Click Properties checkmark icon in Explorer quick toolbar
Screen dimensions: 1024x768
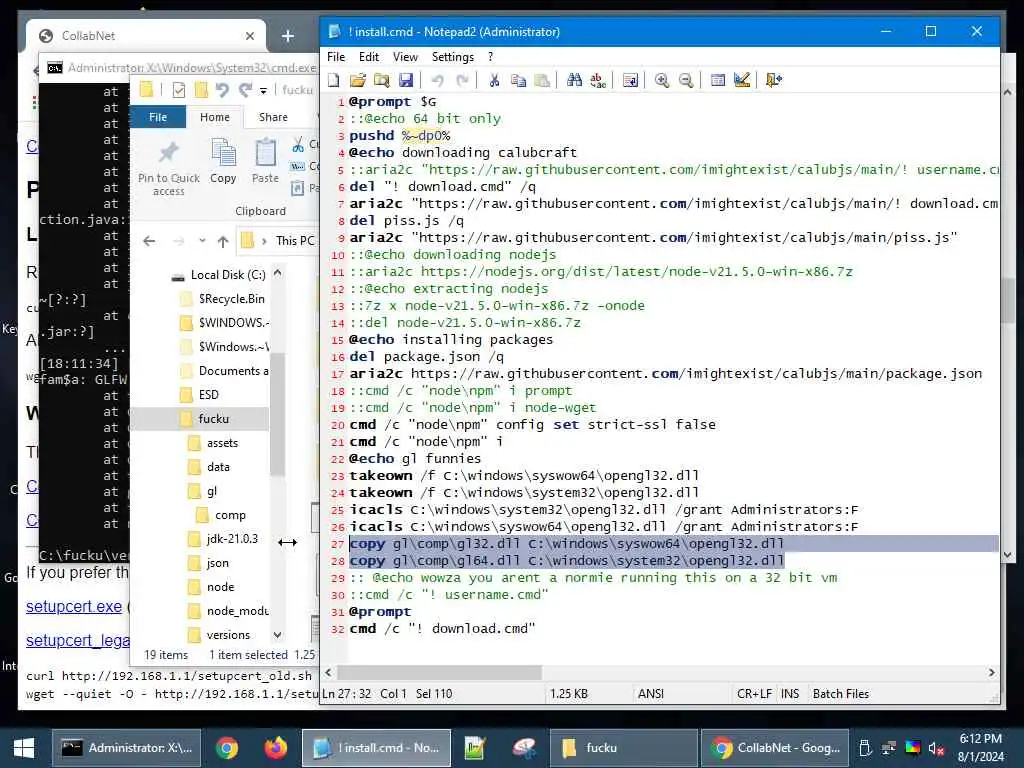[x=178, y=90]
